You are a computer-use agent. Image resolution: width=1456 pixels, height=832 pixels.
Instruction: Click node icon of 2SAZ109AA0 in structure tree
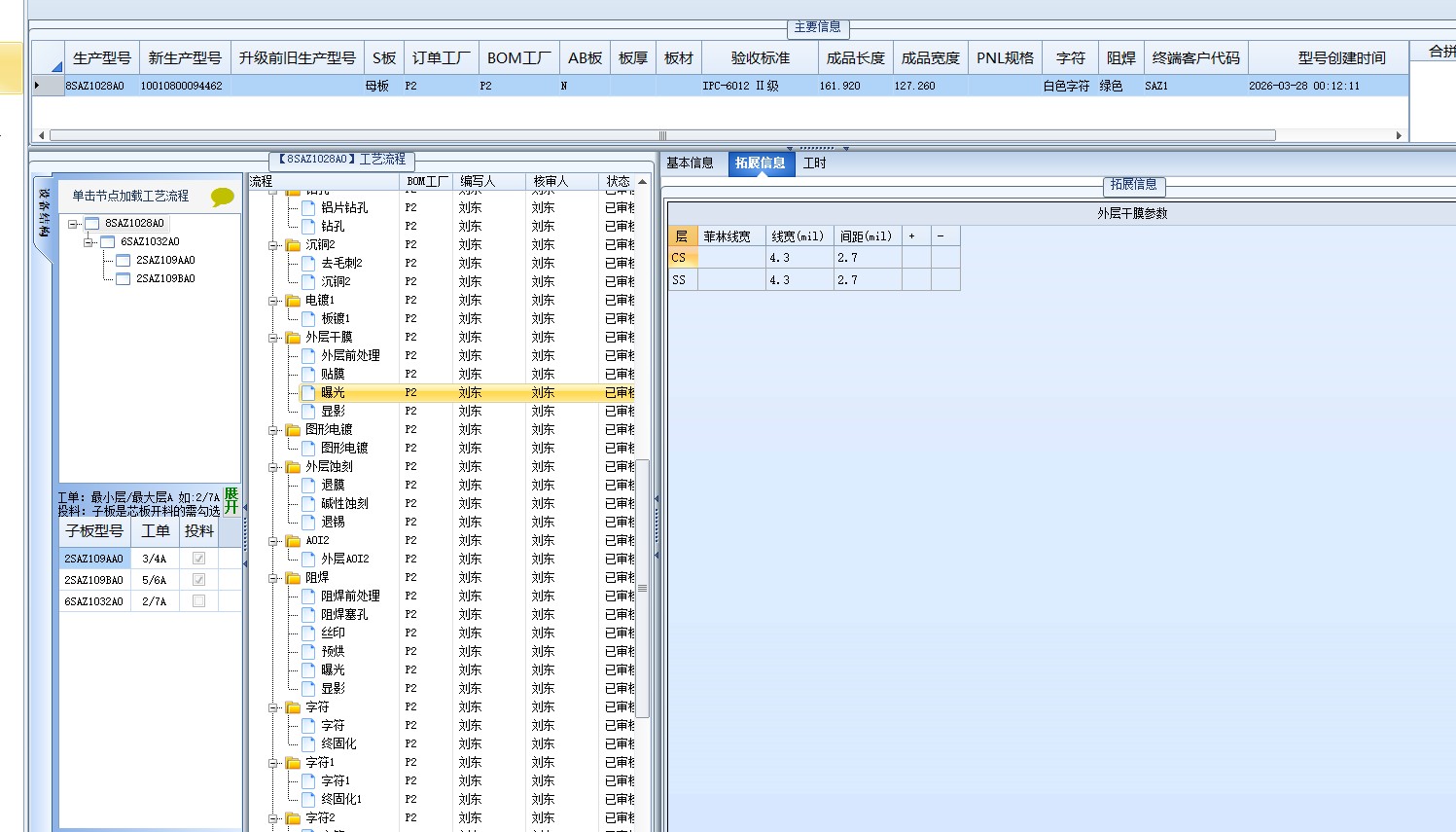click(x=123, y=261)
